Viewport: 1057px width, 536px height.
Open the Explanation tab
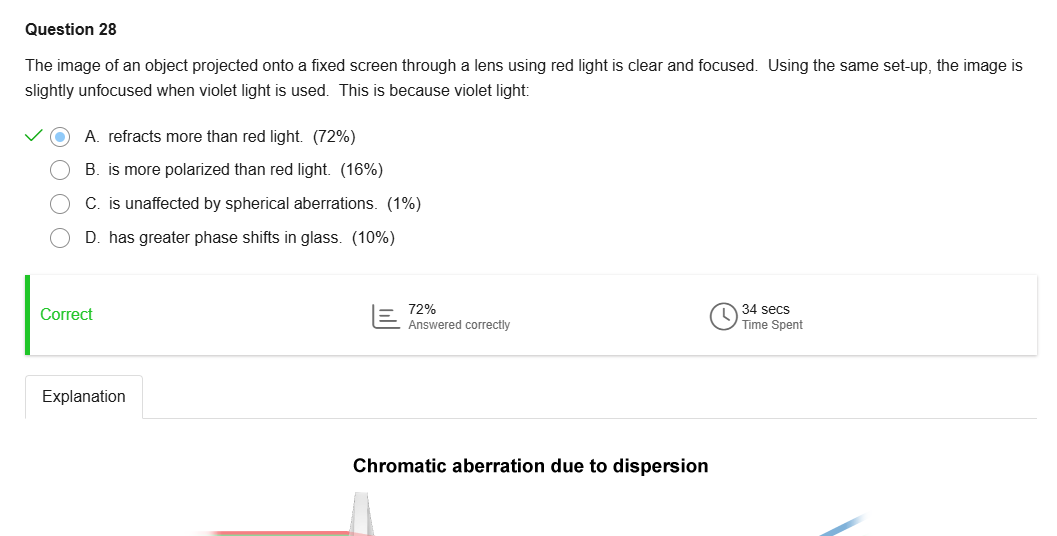pyautogui.click(x=84, y=397)
